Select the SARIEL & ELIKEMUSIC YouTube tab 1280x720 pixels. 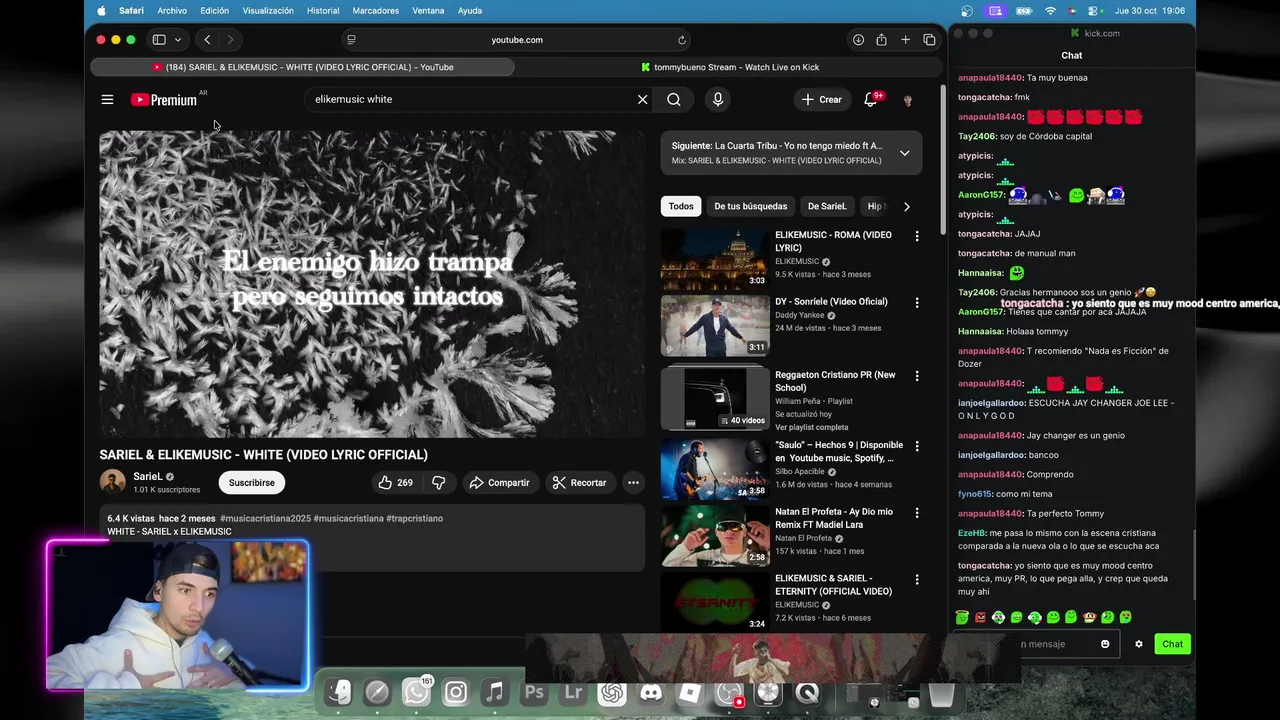(x=302, y=67)
